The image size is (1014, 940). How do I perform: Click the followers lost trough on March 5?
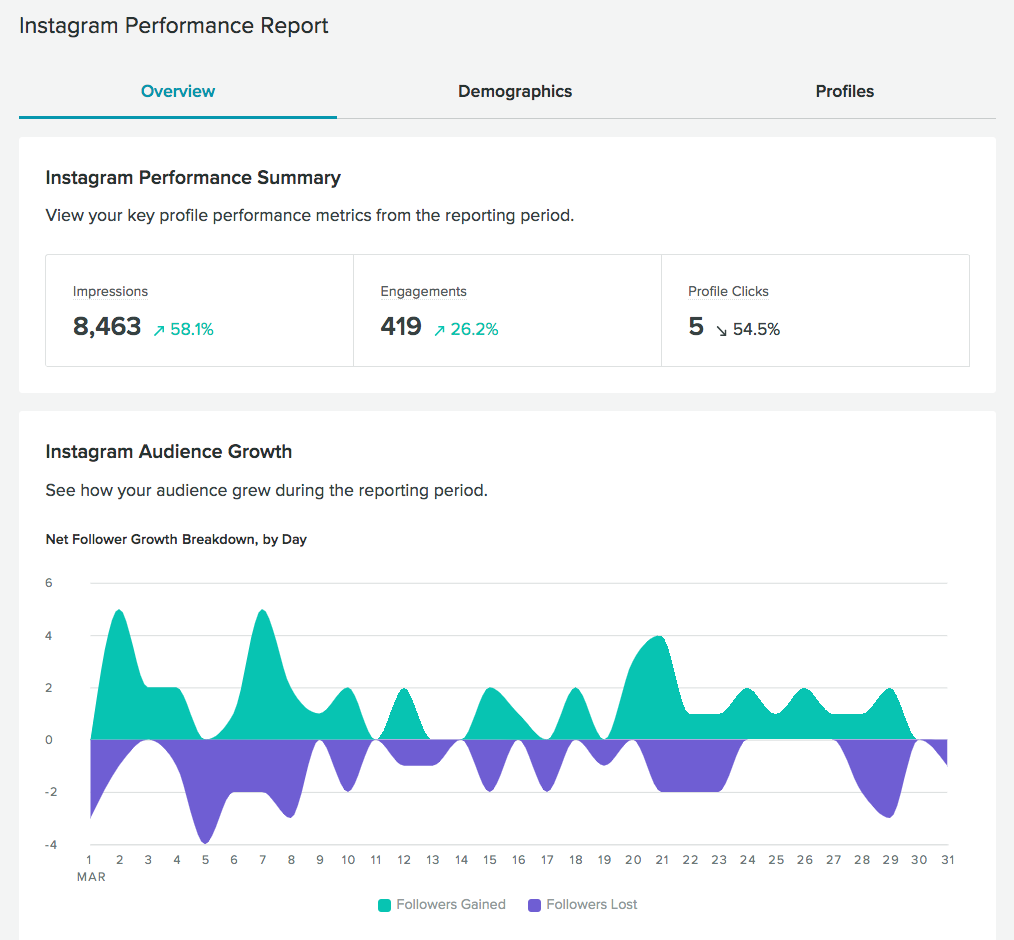coord(205,842)
